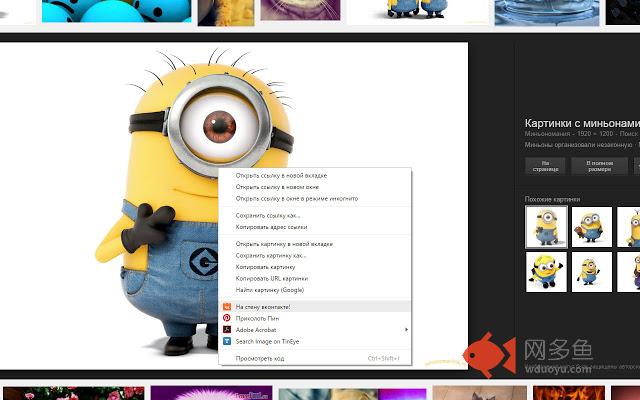Click the Adobe Acrobat icon
640x400 pixels.
point(227,329)
